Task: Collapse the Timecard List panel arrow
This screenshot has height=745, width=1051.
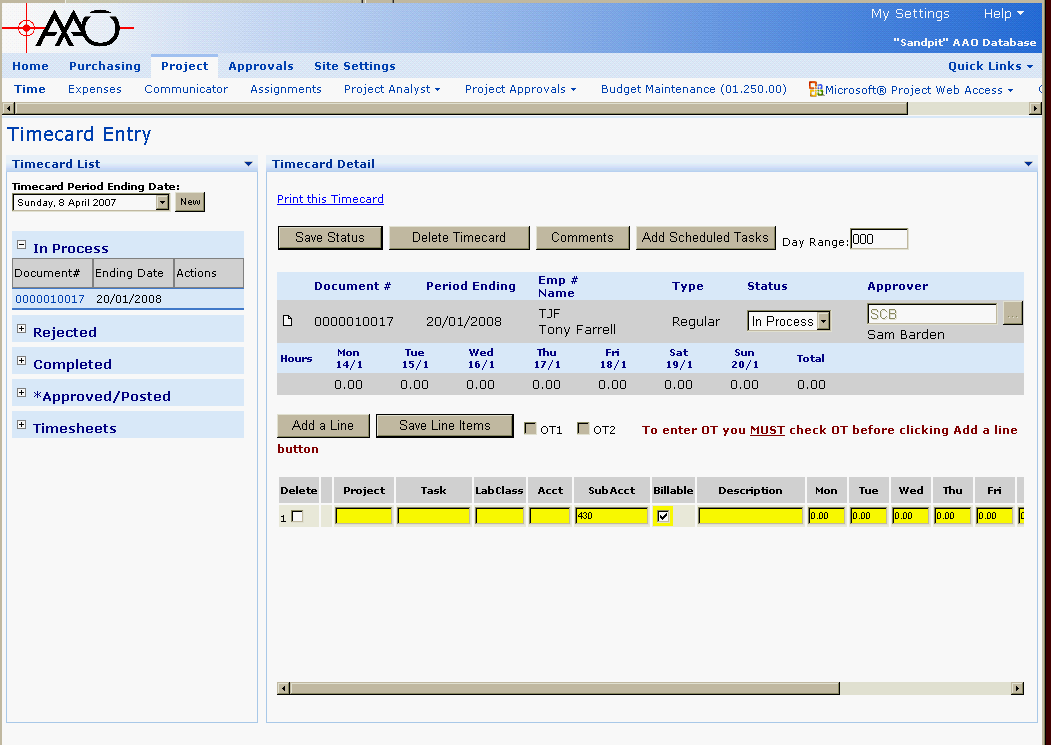Action: pyautogui.click(x=248, y=164)
